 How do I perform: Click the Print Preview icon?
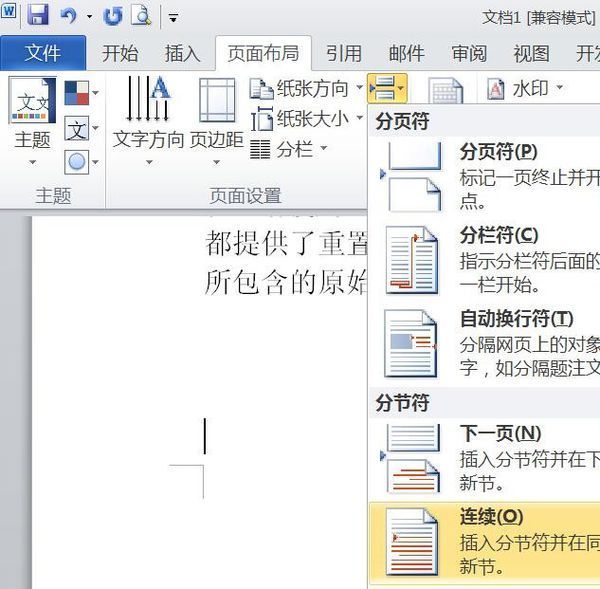[141, 15]
